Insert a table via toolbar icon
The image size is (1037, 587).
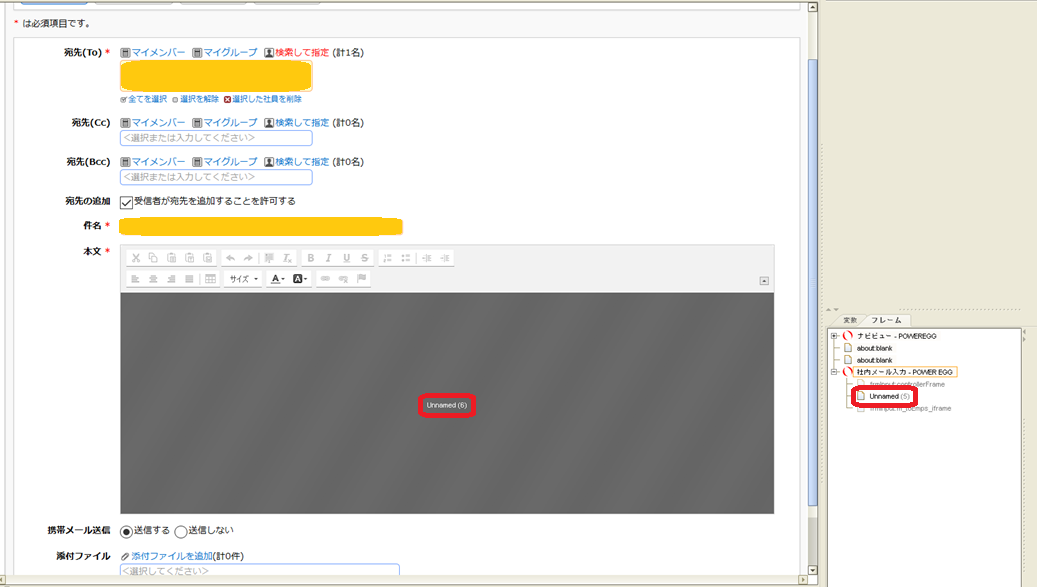coord(210,279)
